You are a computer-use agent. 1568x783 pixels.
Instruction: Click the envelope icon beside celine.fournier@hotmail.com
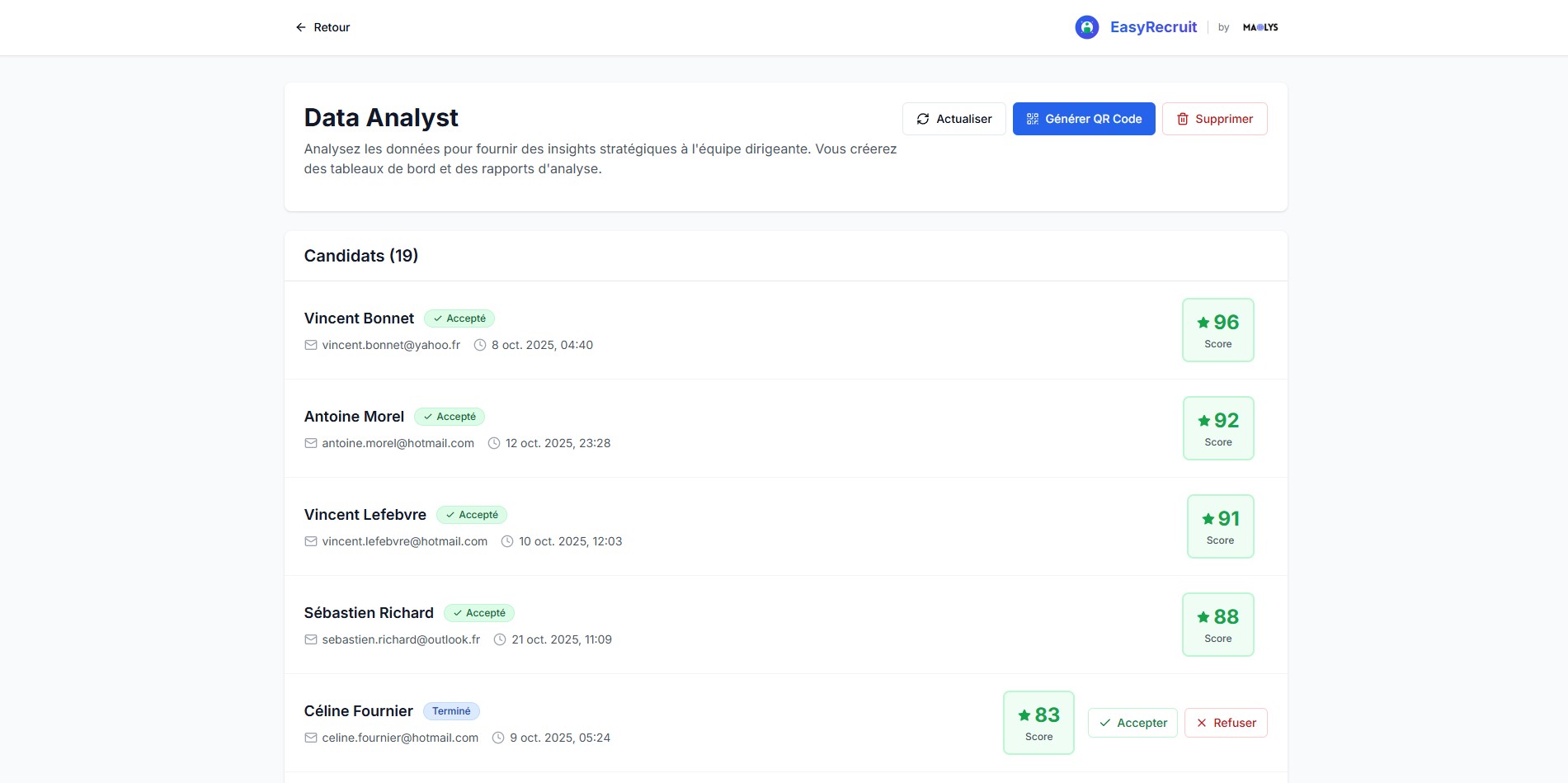click(310, 738)
